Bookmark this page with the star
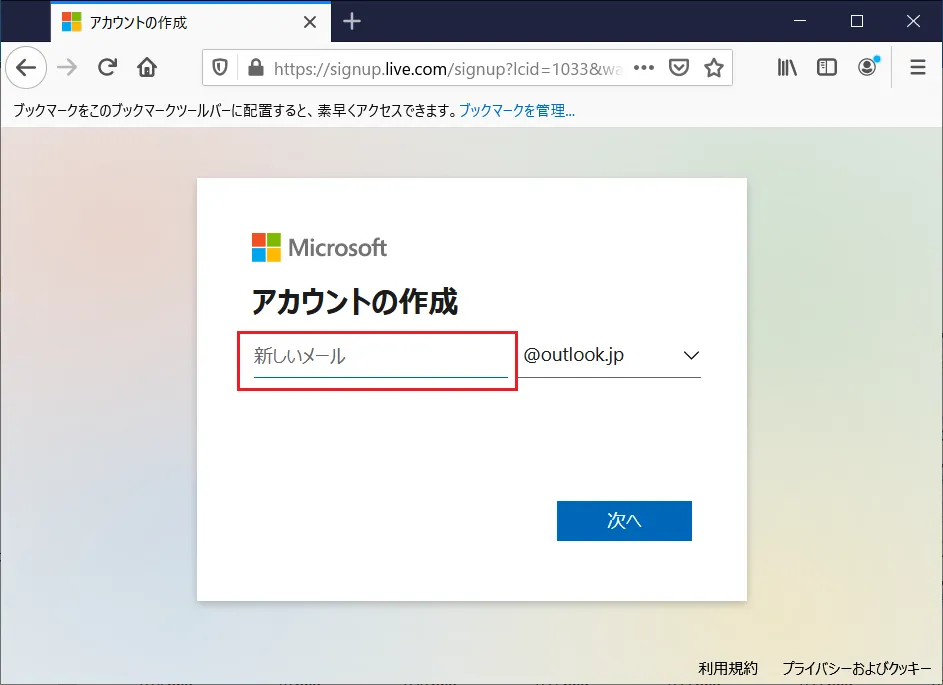943x685 pixels. point(714,68)
